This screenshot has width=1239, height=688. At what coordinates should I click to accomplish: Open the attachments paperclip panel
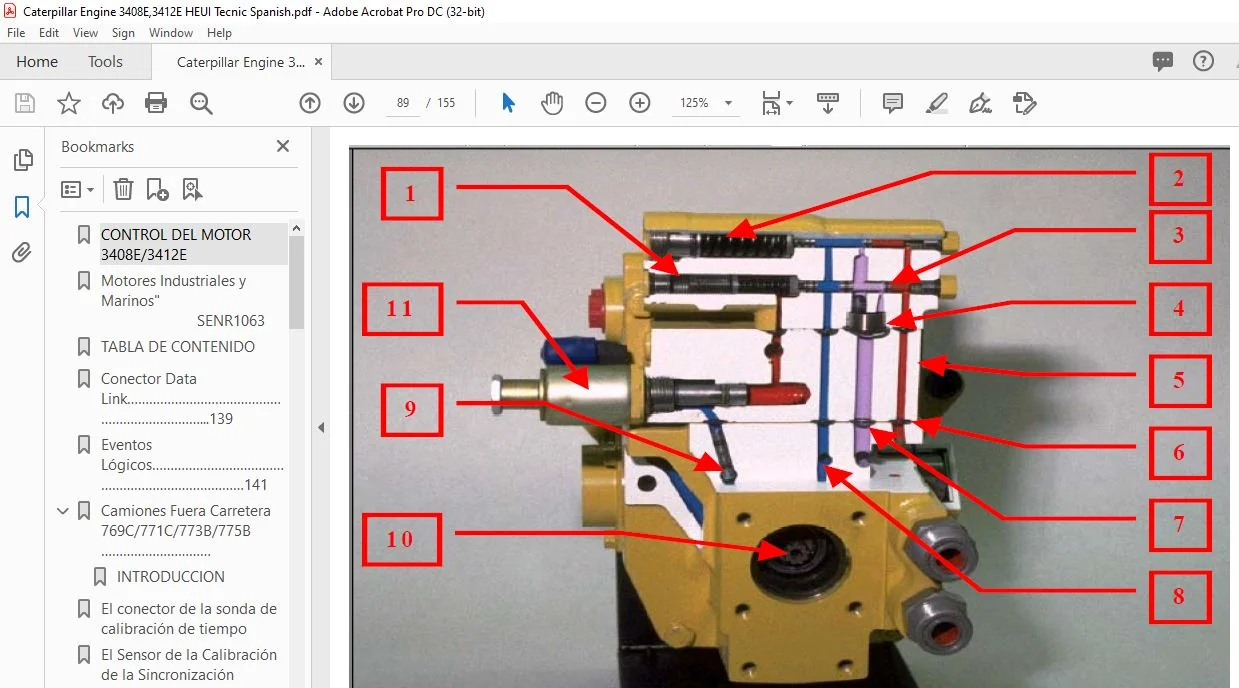(22, 253)
